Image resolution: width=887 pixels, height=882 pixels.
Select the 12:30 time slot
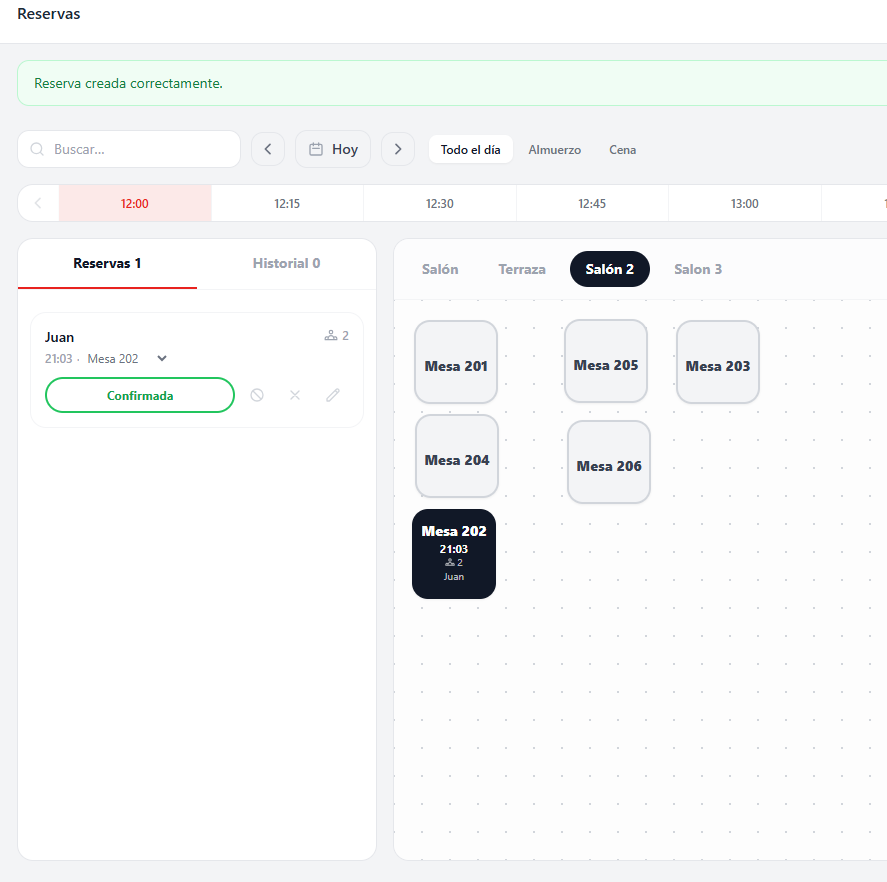pyautogui.click(x=440, y=204)
